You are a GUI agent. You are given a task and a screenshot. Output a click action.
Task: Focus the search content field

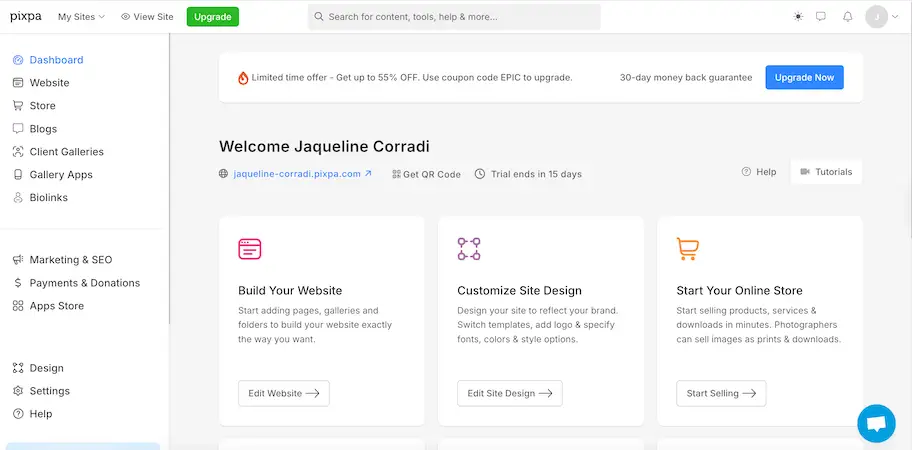point(454,17)
